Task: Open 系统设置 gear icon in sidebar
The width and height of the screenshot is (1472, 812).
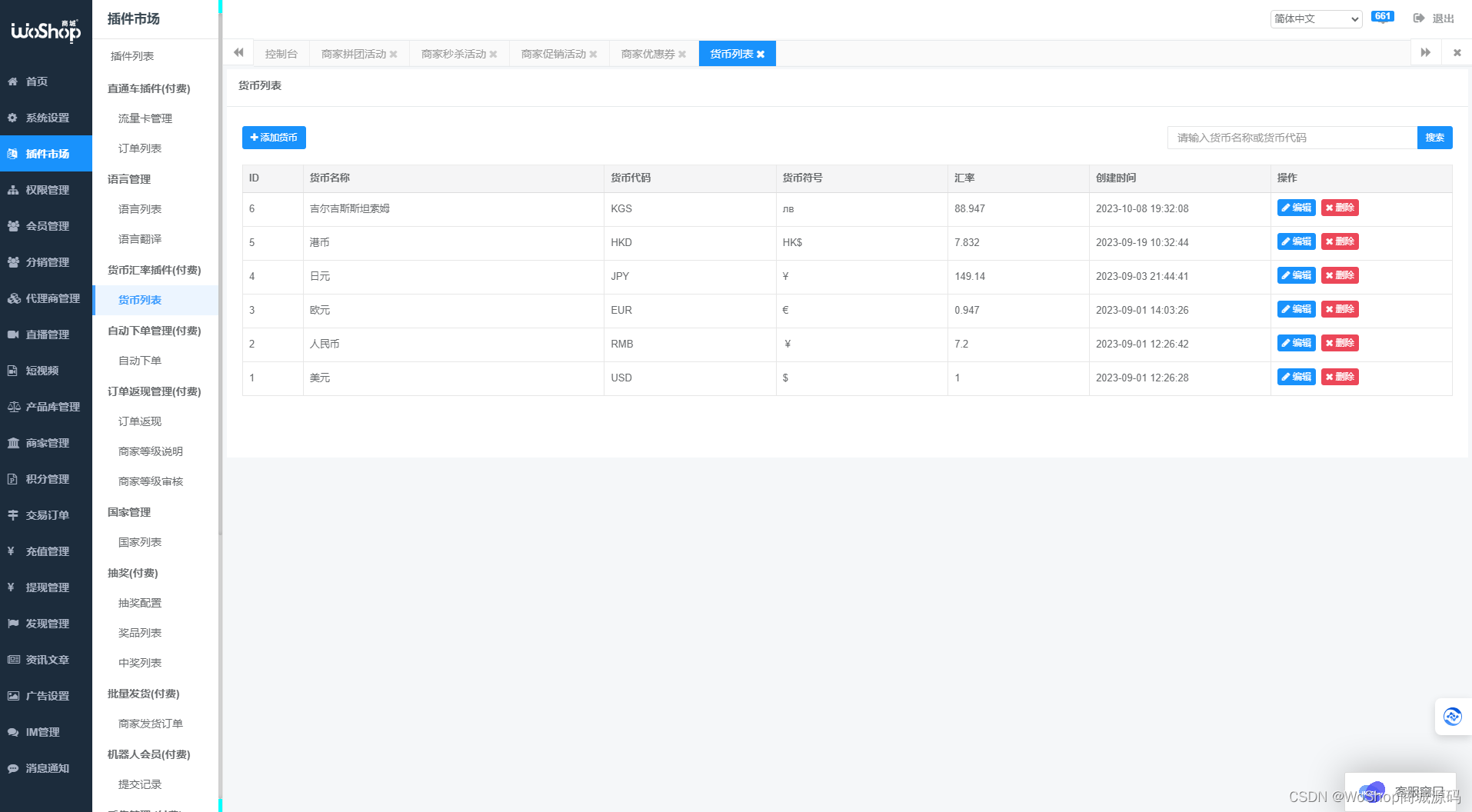Action: coord(13,118)
